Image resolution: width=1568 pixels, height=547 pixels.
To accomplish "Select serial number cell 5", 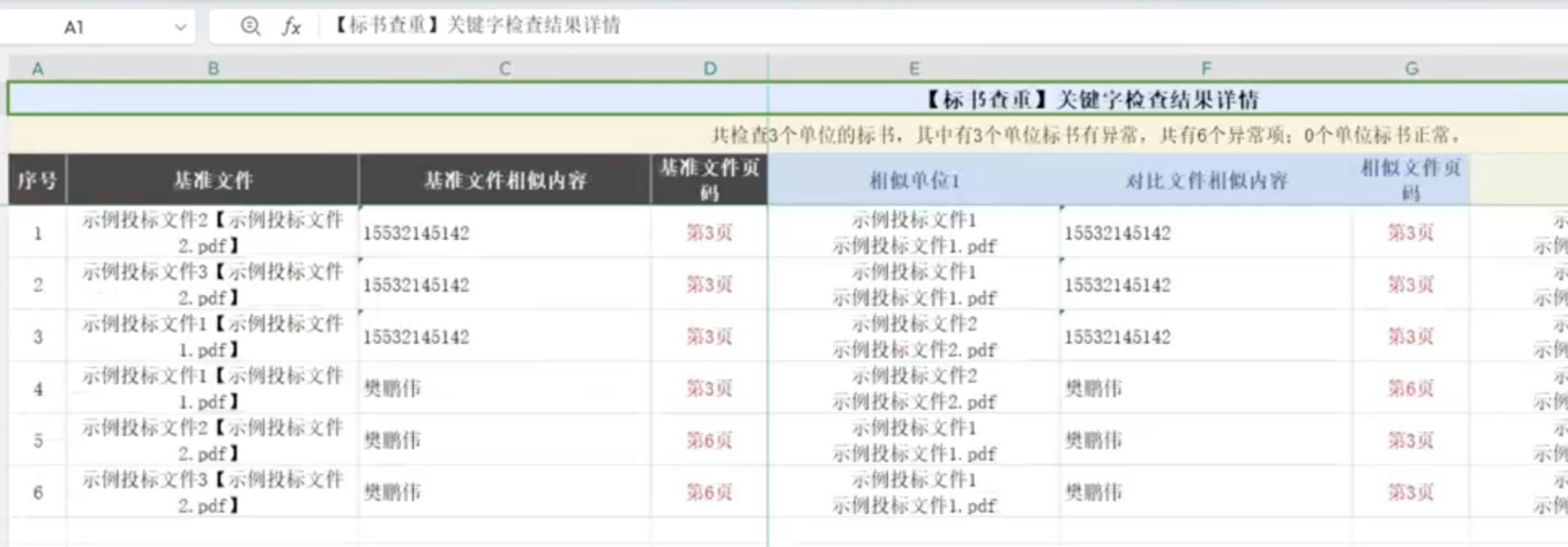I will pyautogui.click(x=37, y=440).
